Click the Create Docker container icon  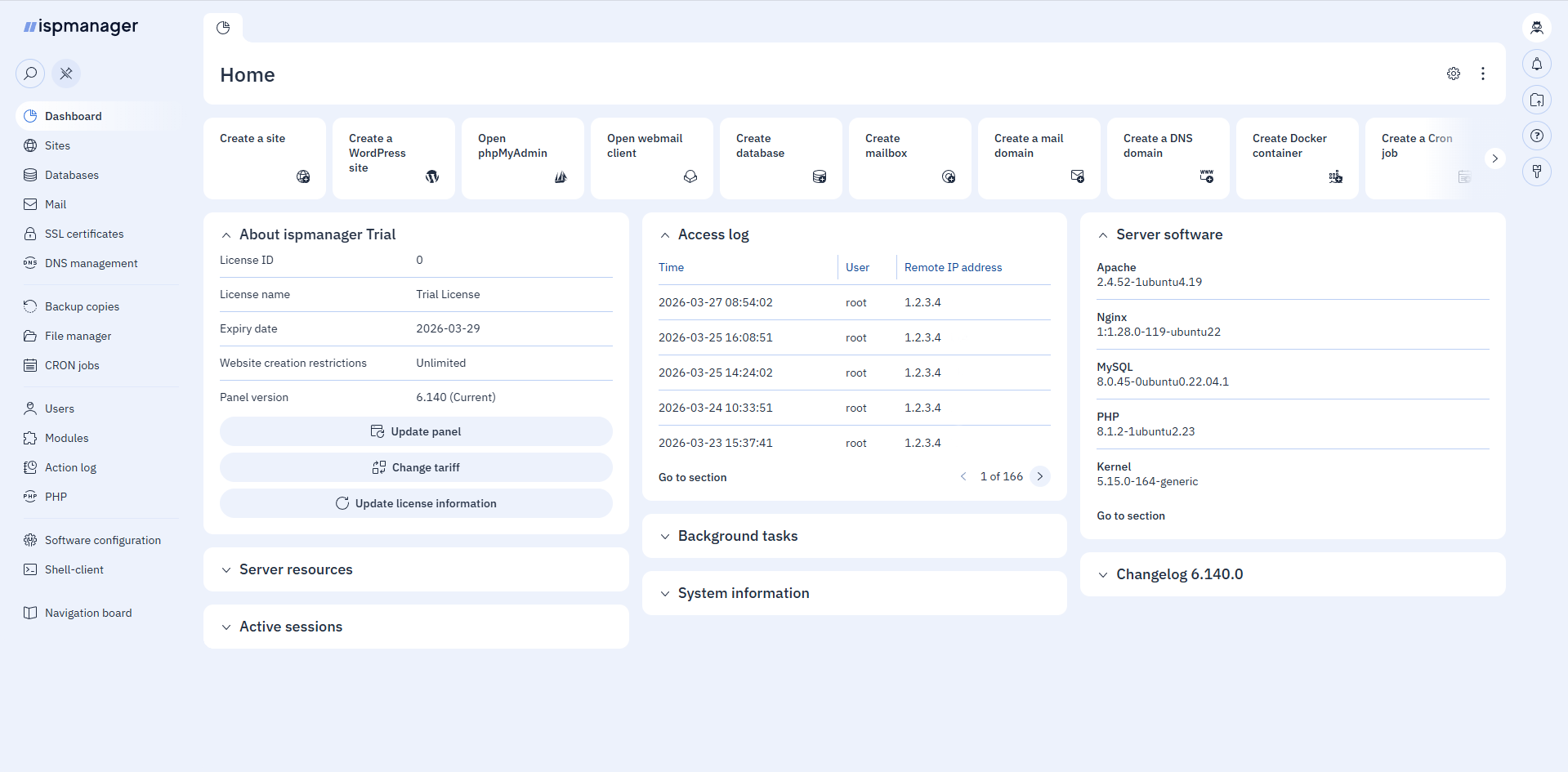tap(1336, 176)
